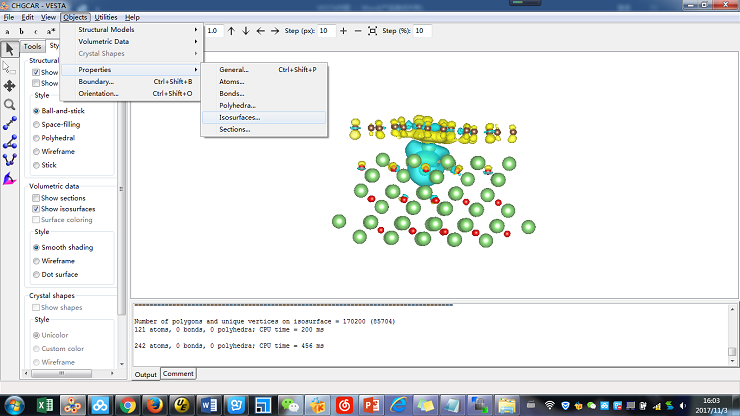Choose Dot surface shading style

point(37,274)
